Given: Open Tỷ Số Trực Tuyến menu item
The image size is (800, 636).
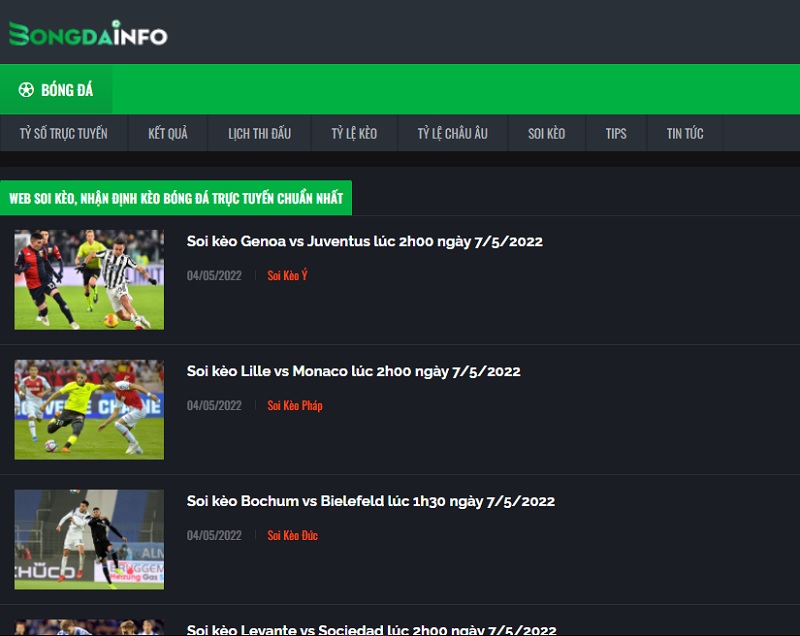Looking at the screenshot, I should [64, 134].
